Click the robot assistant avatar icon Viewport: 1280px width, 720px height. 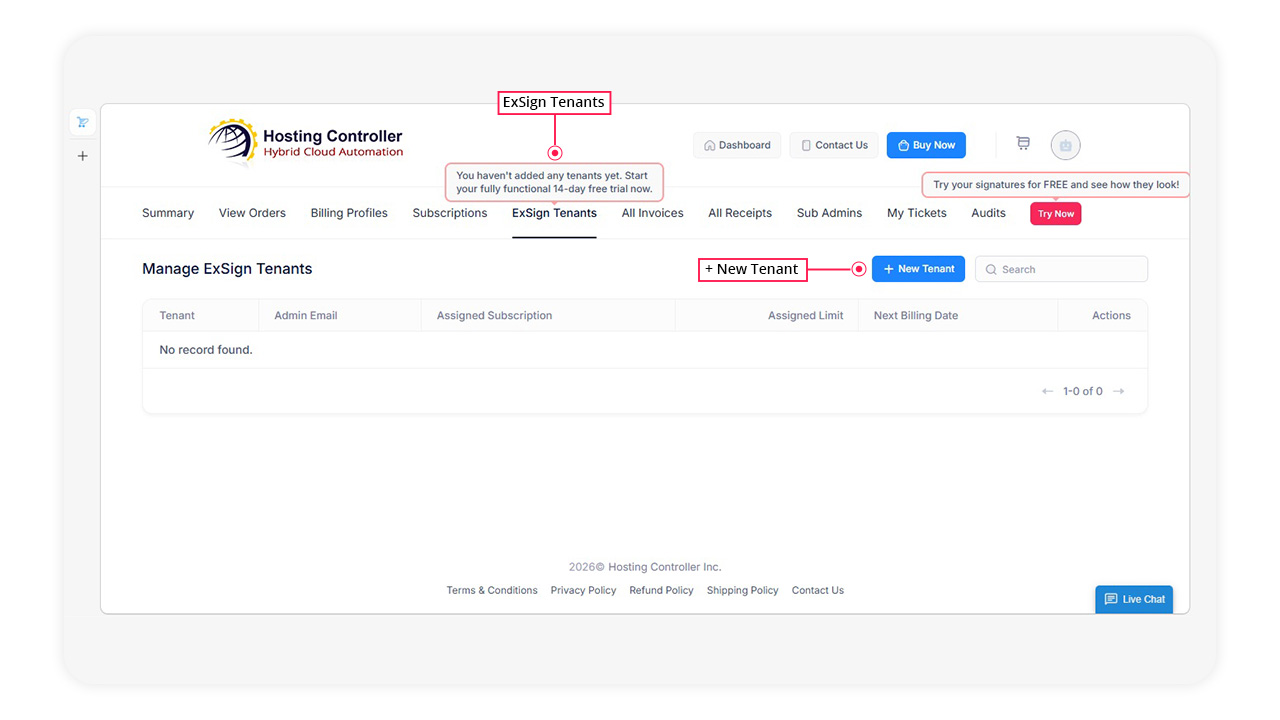pyautogui.click(x=1065, y=145)
